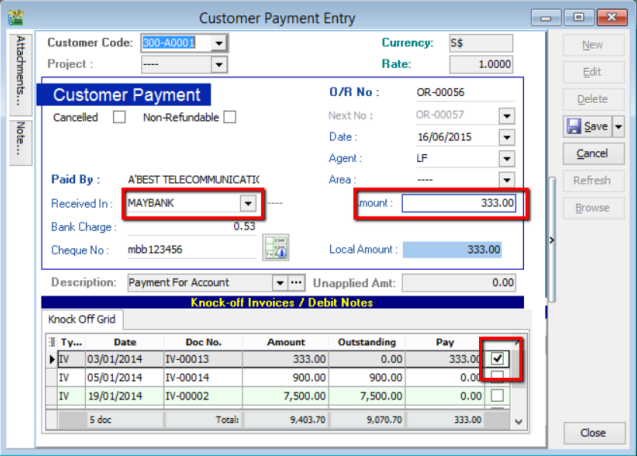Open the Customer Code dropdown

pyautogui.click(x=218, y=43)
